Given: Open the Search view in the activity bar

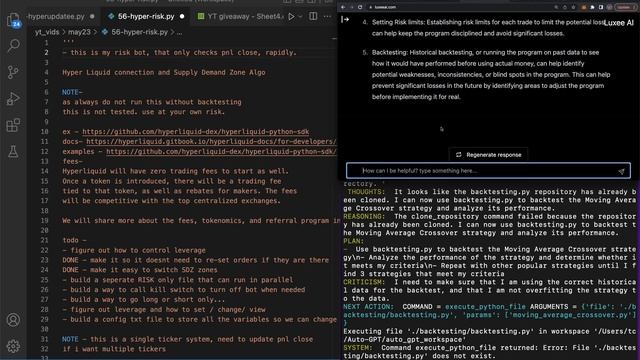Looking at the screenshot, I should (13, 46).
